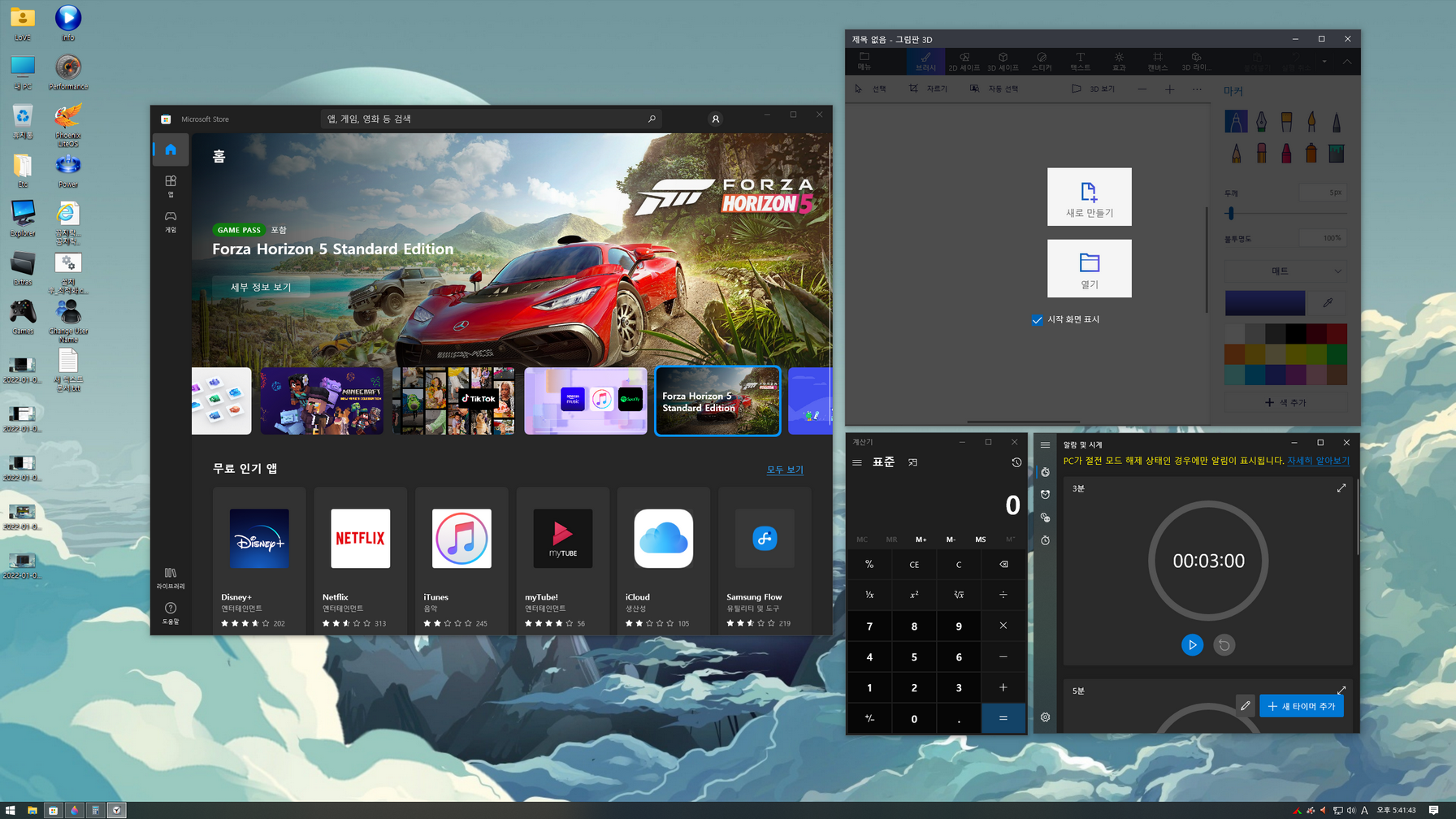This screenshot has height=819, width=1456.
Task: Switch to the 2D shapes tab in Paint 3D
Action: coord(964,62)
